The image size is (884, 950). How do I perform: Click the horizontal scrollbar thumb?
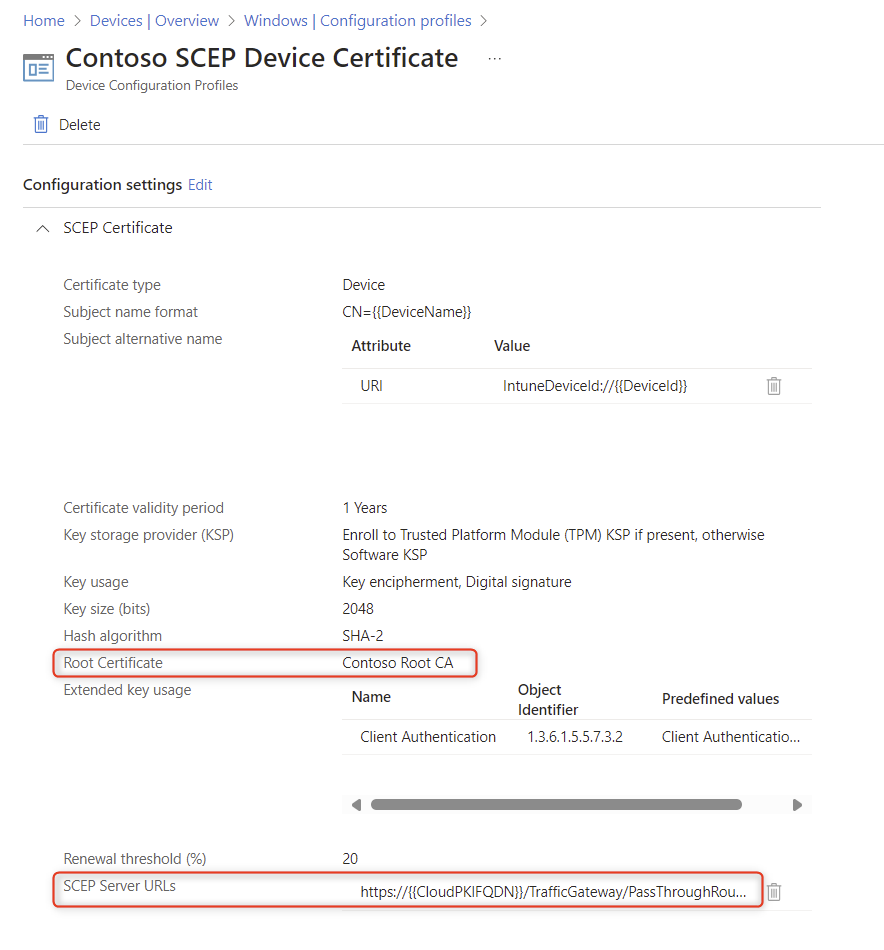pos(555,804)
